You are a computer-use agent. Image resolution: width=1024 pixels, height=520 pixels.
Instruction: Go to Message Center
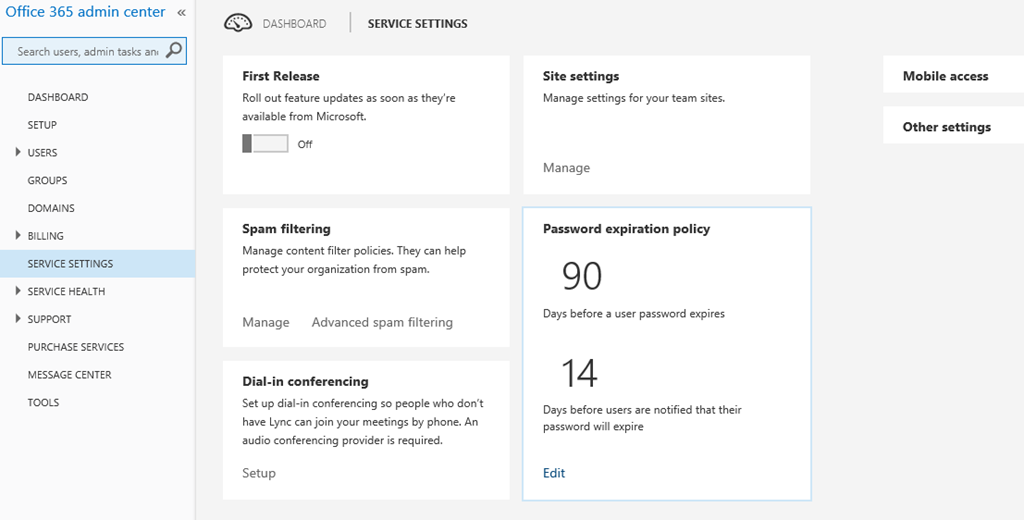point(69,375)
